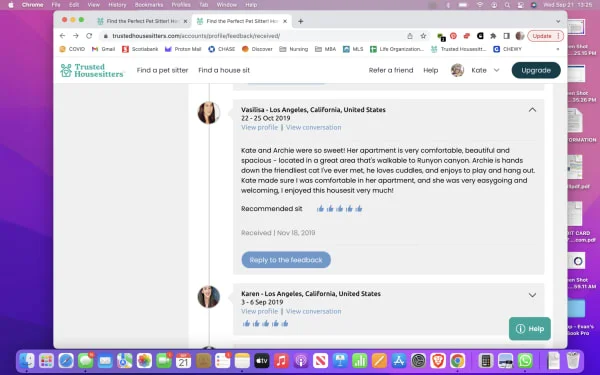600x375 pixels.
Task: Collapse Vasilisa's feedback with the up chevron
Action: coord(532,110)
